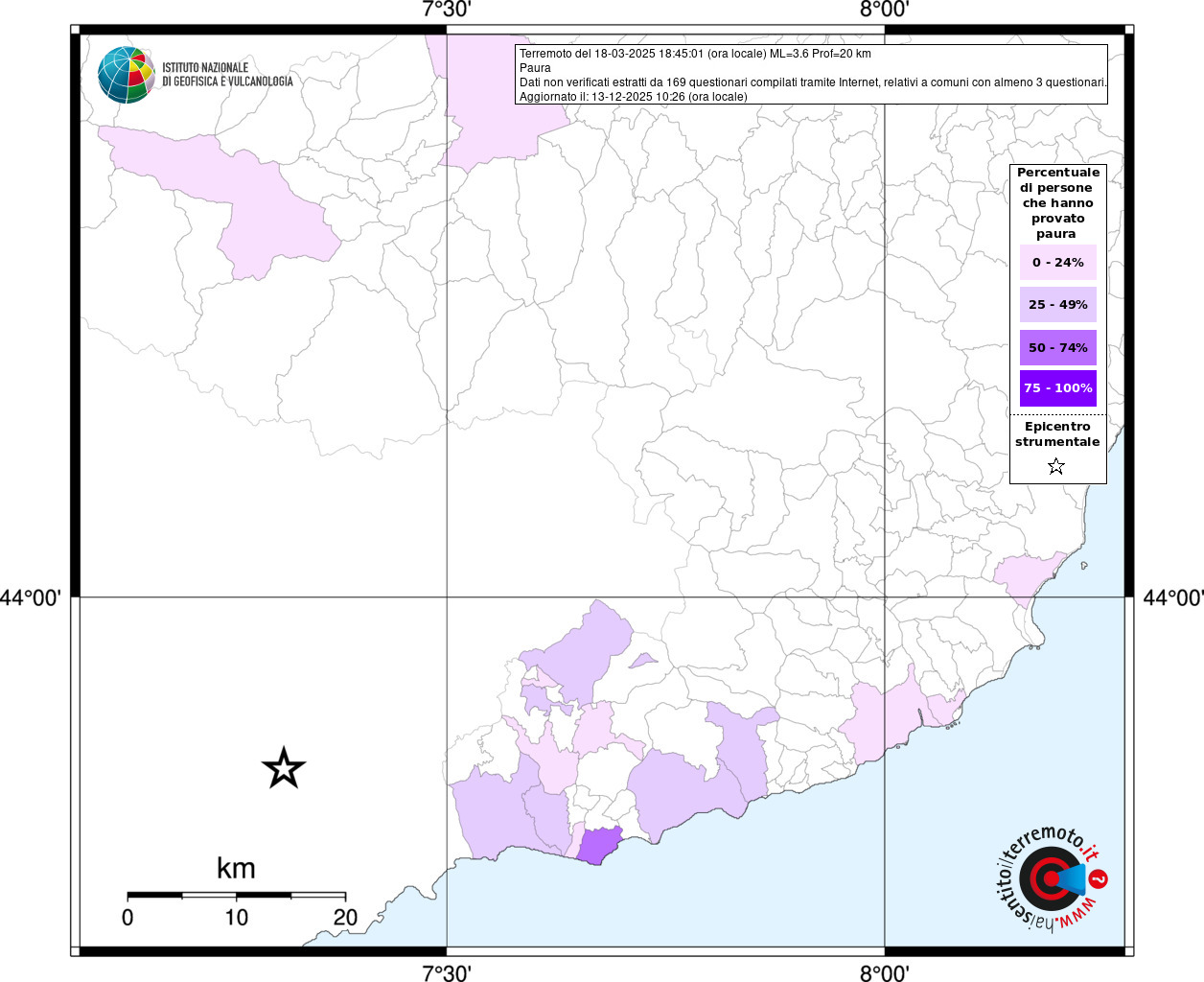Click the Percentuale di persone legend title
This screenshot has width=1204, height=982.
coord(1058,203)
